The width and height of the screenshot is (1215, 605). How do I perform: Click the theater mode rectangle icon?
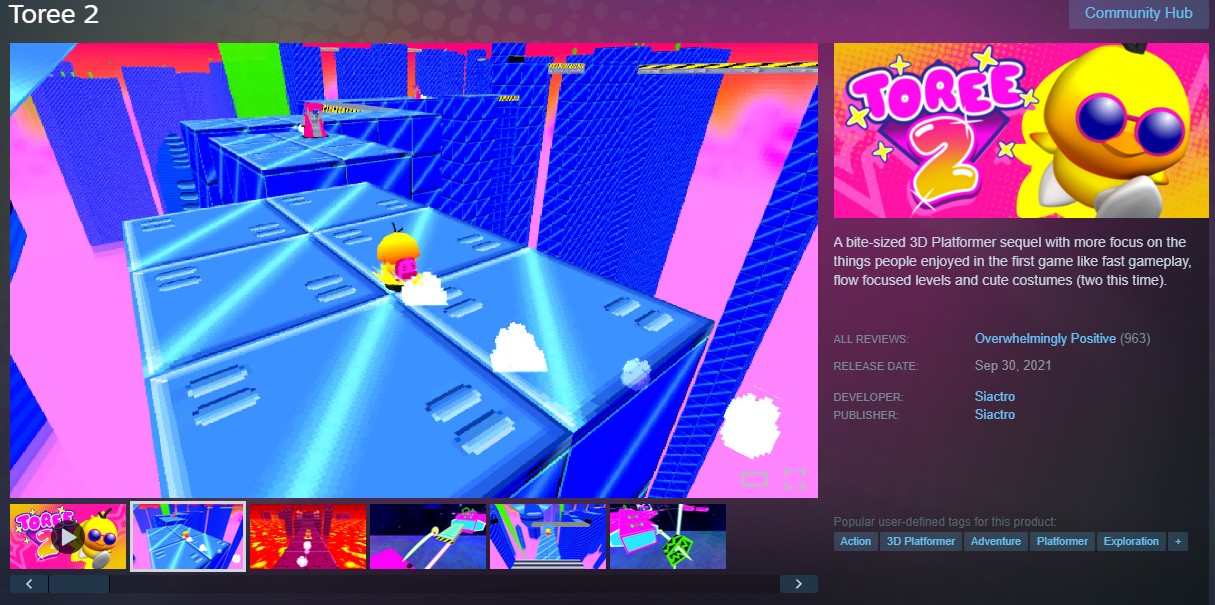[754, 479]
